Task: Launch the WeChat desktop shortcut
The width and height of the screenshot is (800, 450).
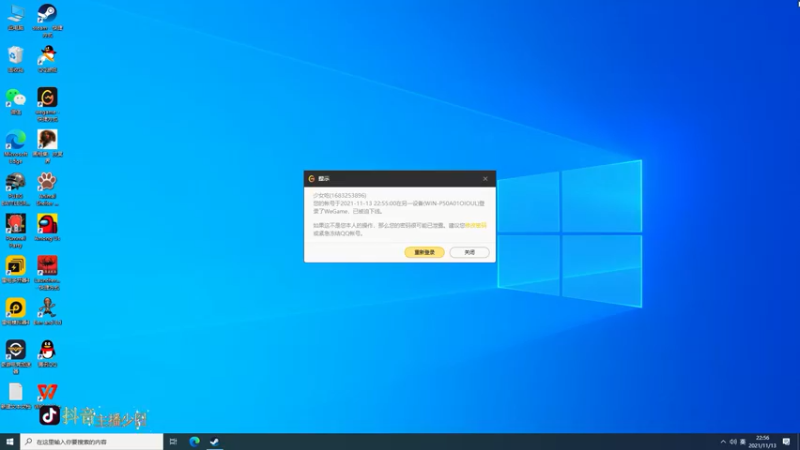Action: [x=16, y=101]
